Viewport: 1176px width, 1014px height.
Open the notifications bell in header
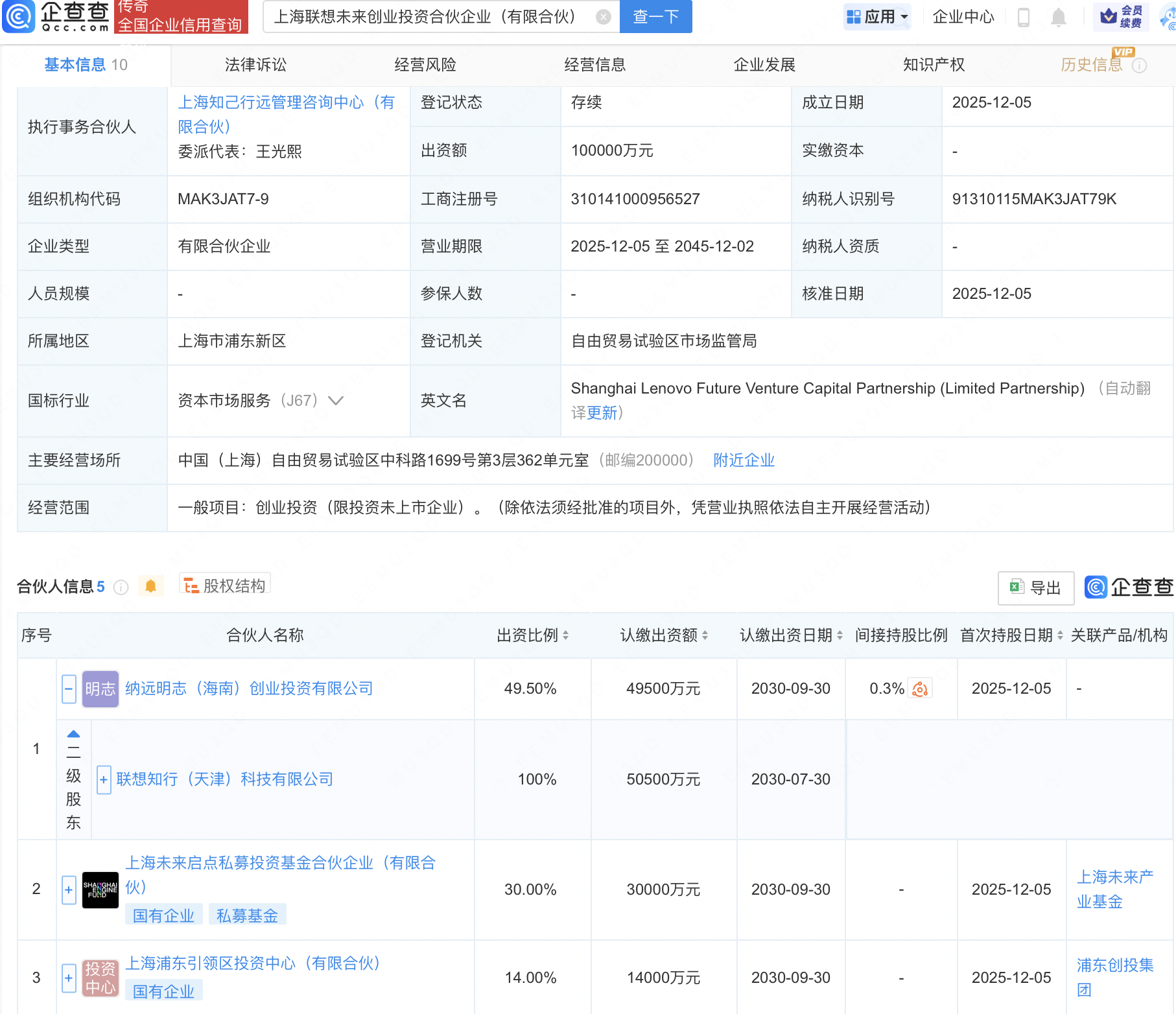[x=1058, y=18]
